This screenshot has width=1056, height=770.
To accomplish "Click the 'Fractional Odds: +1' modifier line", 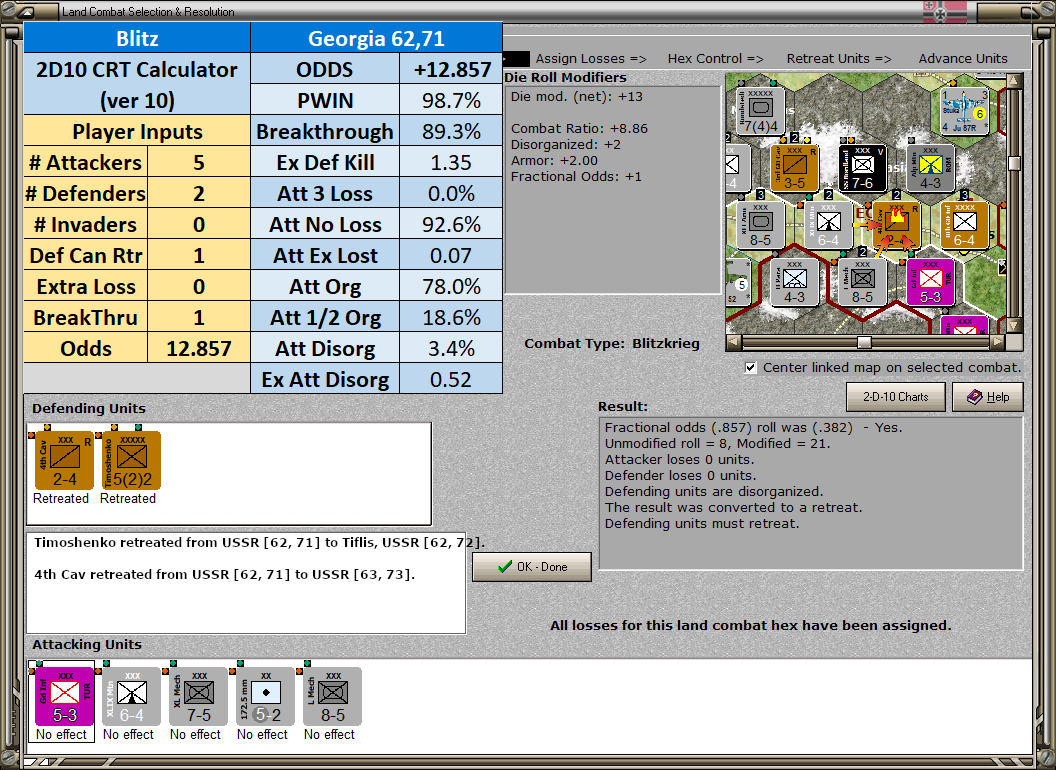I will (576, 177).
